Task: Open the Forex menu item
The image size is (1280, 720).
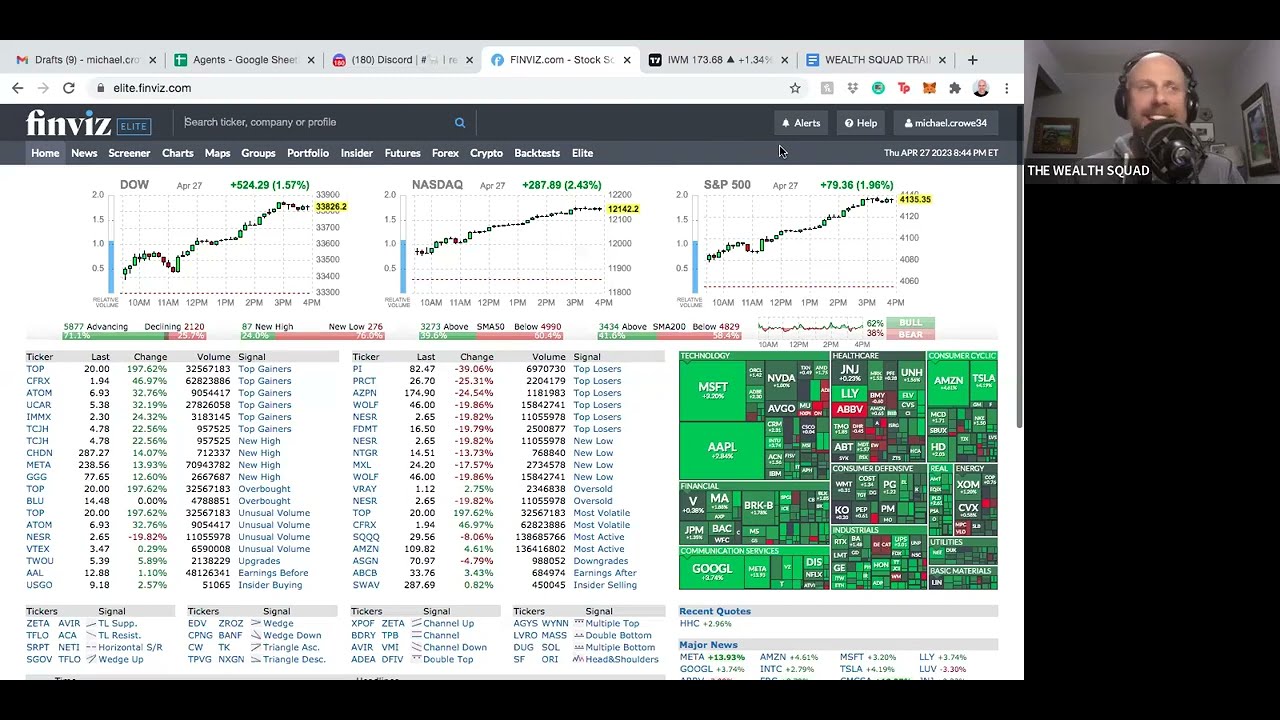Action: (445, 153)
